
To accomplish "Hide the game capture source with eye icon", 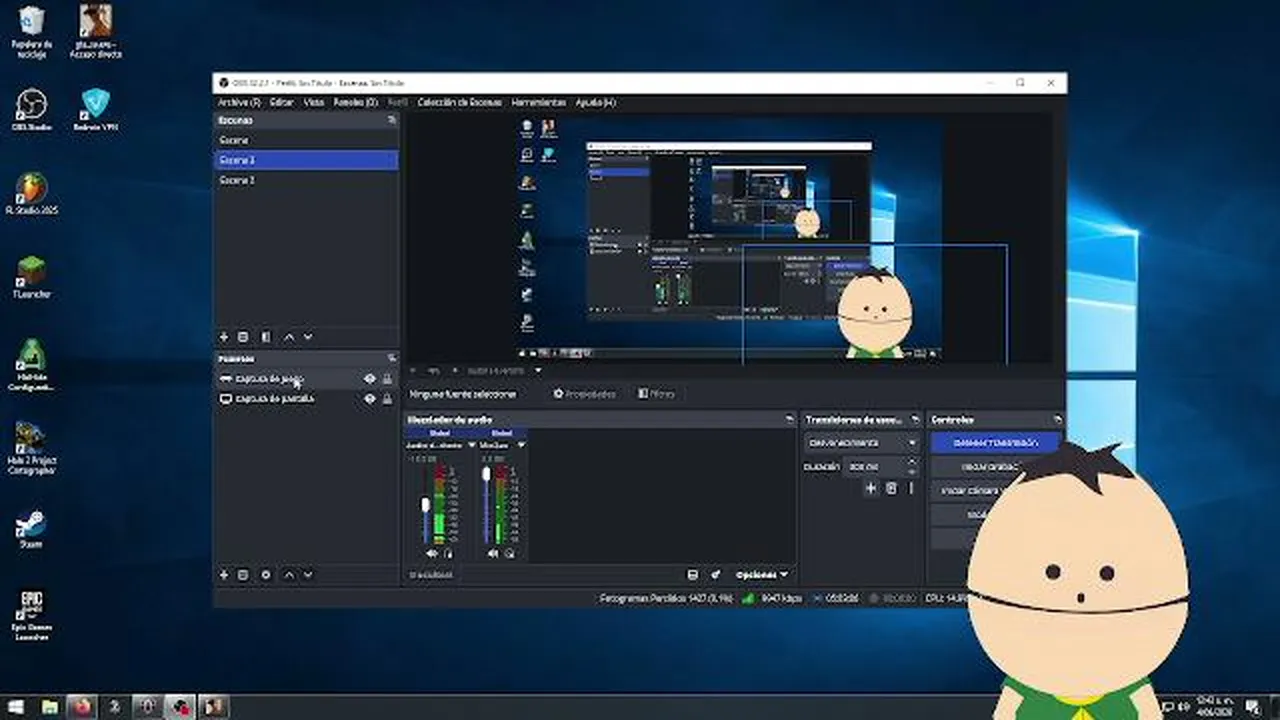I will click(x=370, y=379).
